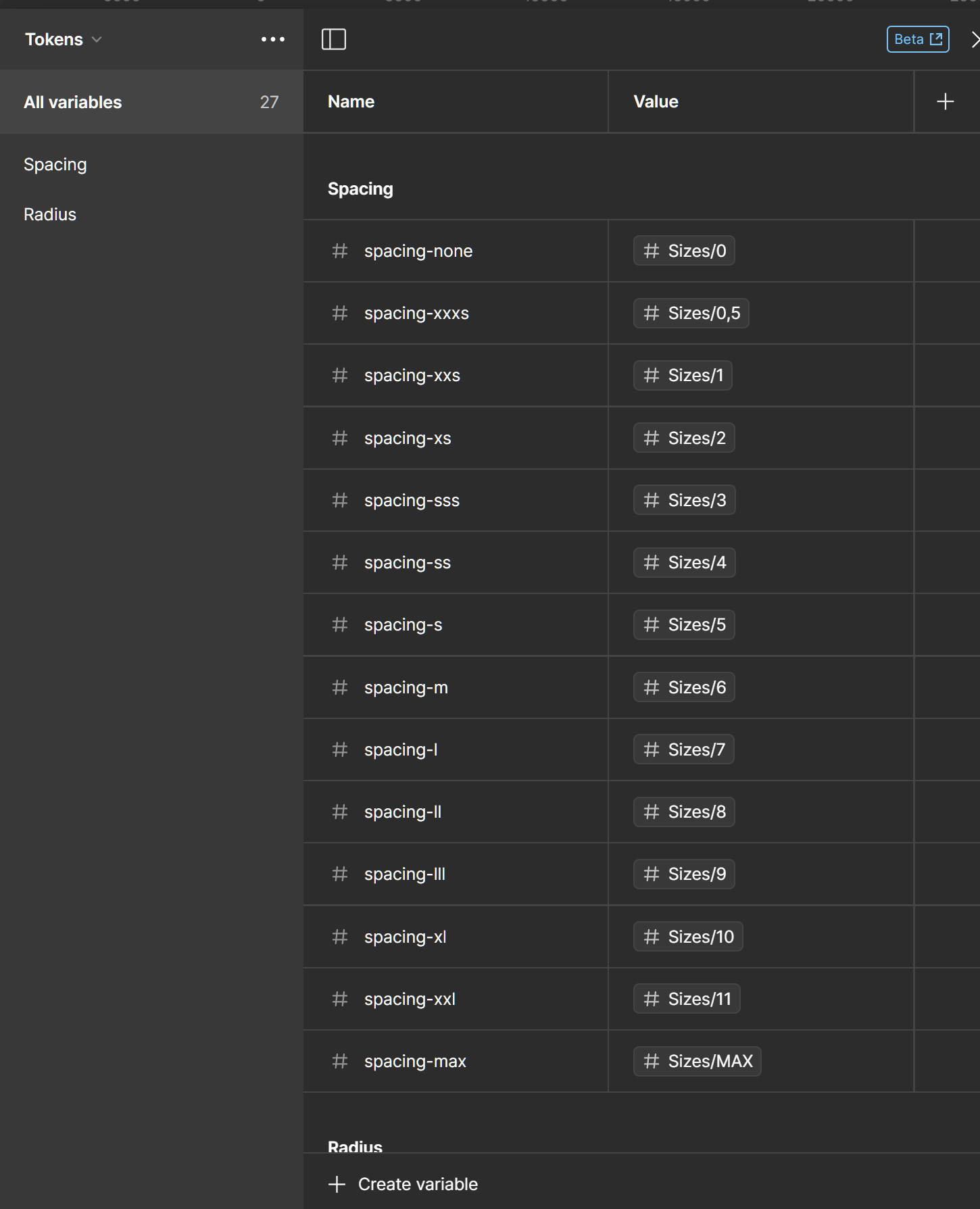
Task: Toggle the sidebar panel icon
Action: pyautogui.click(x=333, y=39)
